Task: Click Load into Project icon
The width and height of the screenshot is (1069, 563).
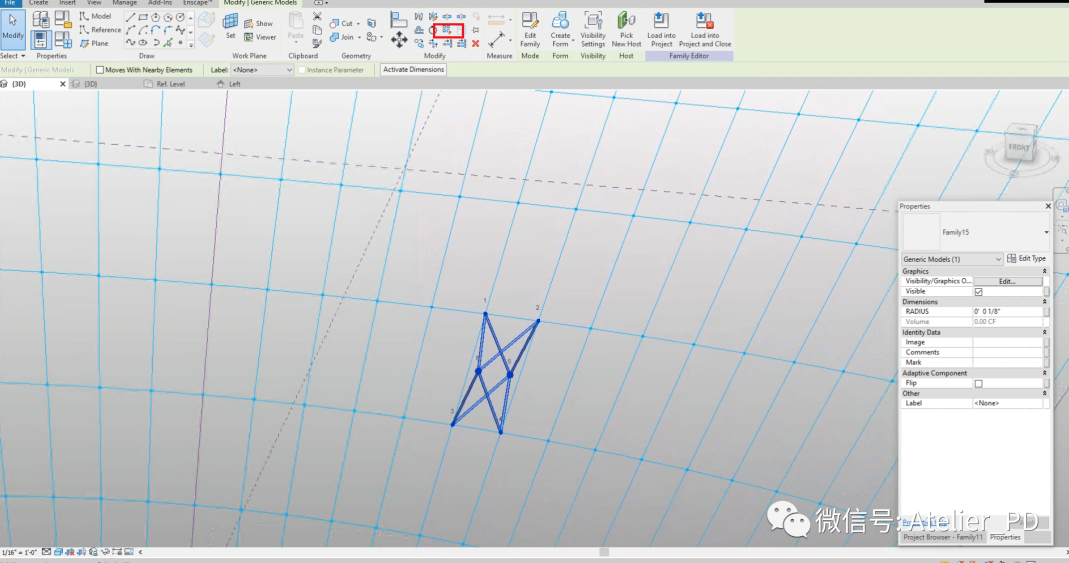Action: pos(661,30)
